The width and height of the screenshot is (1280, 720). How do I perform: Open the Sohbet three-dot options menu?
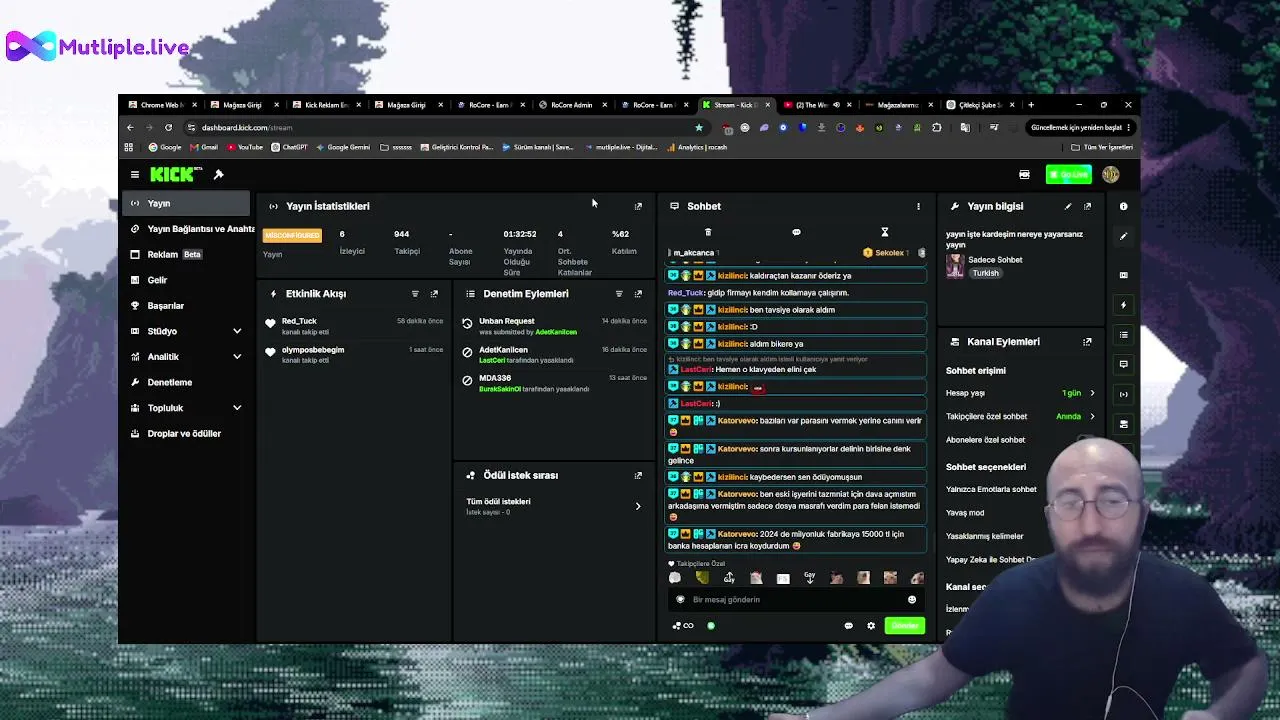coord(918,206)
